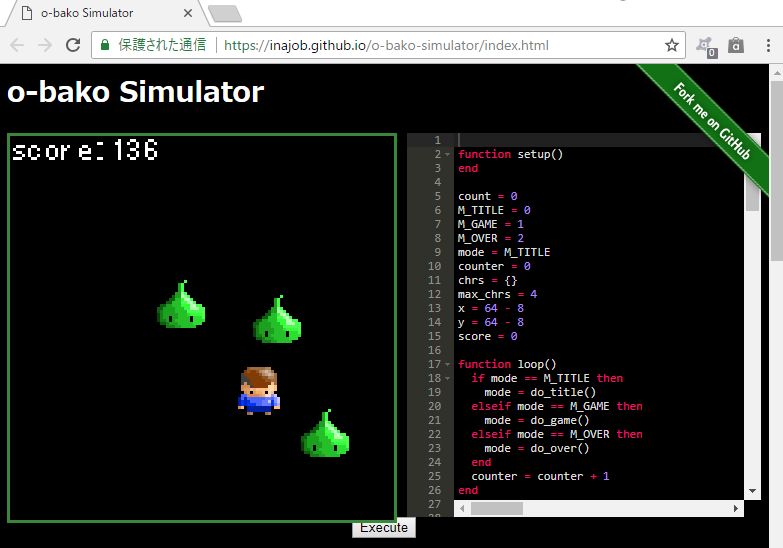This screenshot has width=783, height=548.
Task: Click the code 'chrs = {}'
Action: tap(488, 280)
